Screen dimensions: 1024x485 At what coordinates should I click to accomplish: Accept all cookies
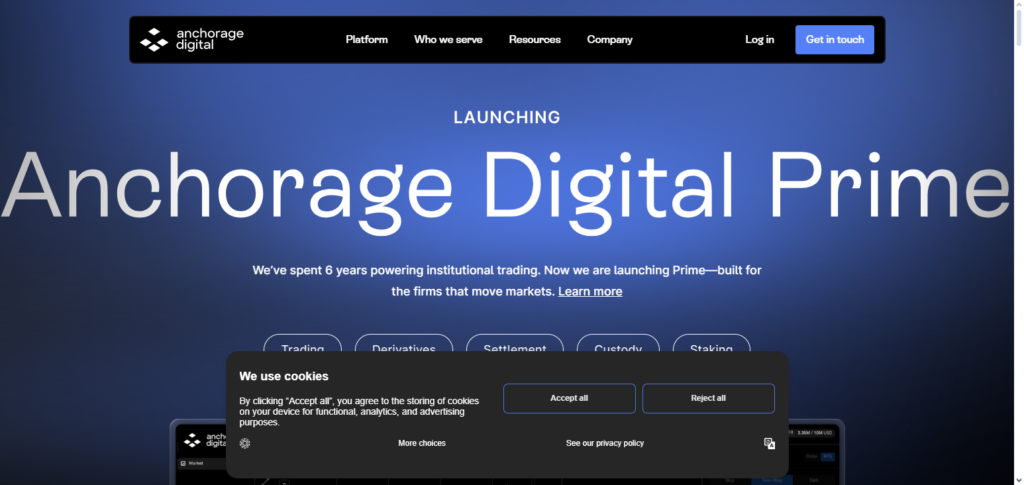[x=569, y=398]
